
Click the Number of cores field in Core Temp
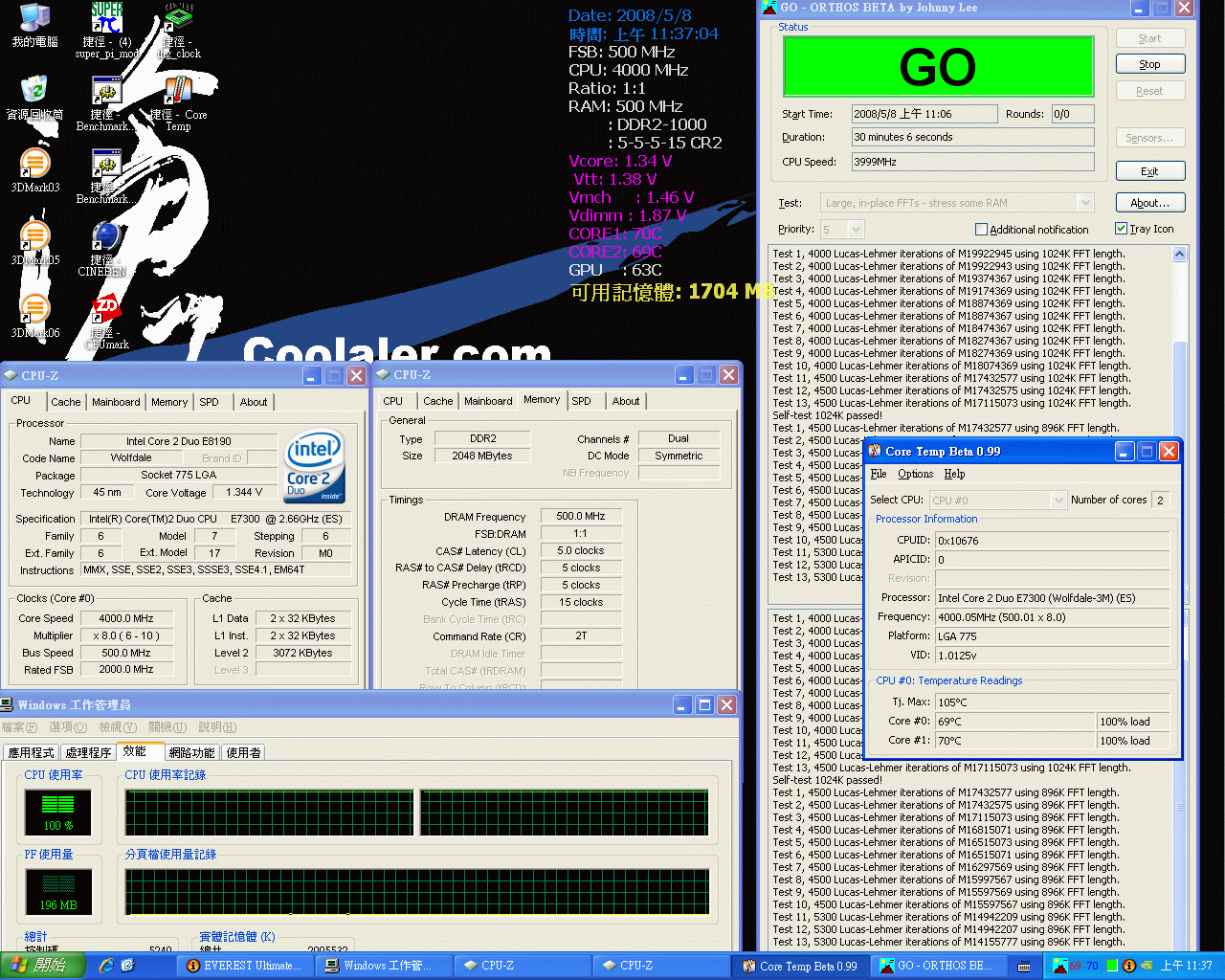pyautogui.click(x=1160, y=500)
